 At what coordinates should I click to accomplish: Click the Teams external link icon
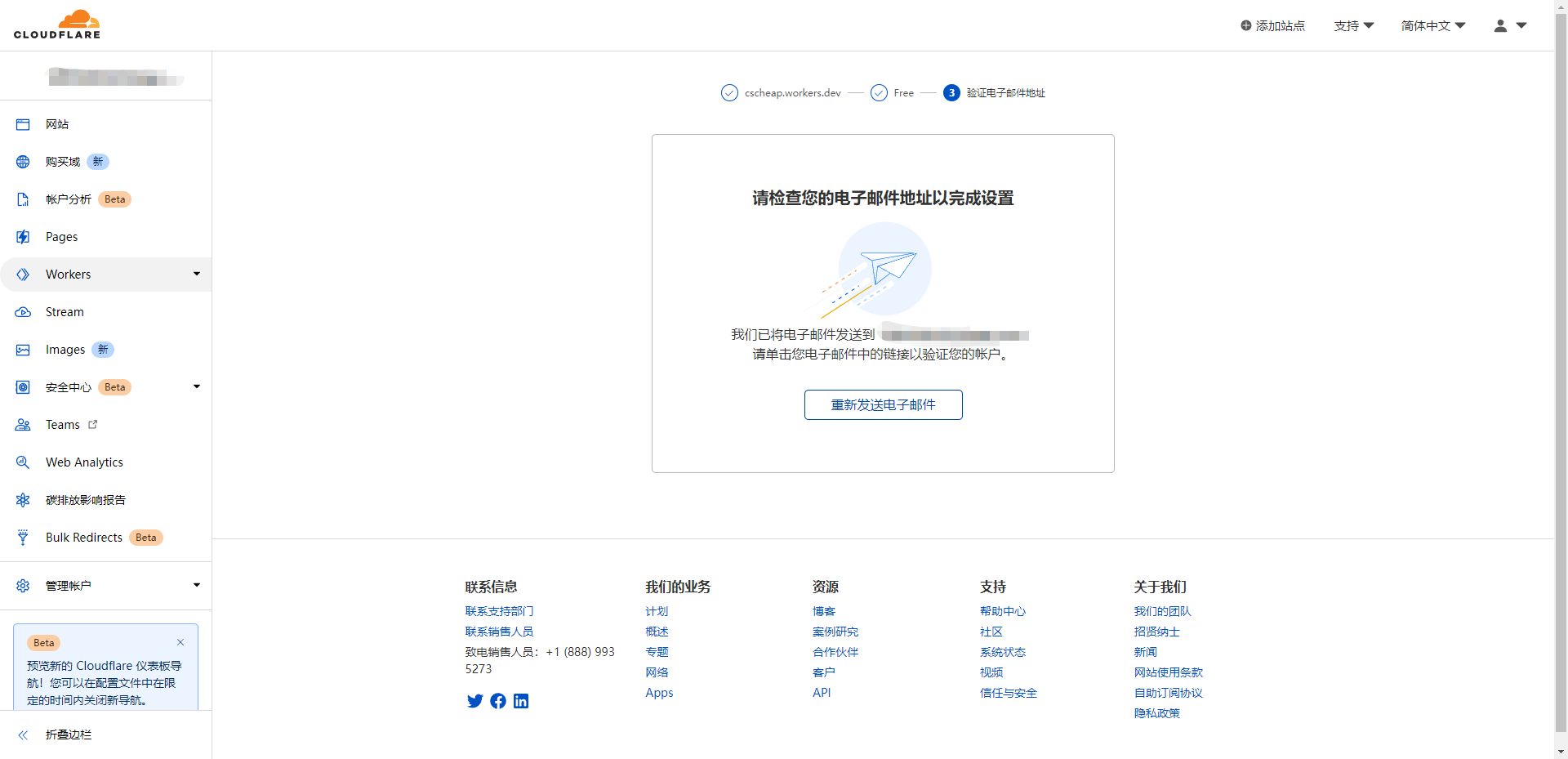92,424
